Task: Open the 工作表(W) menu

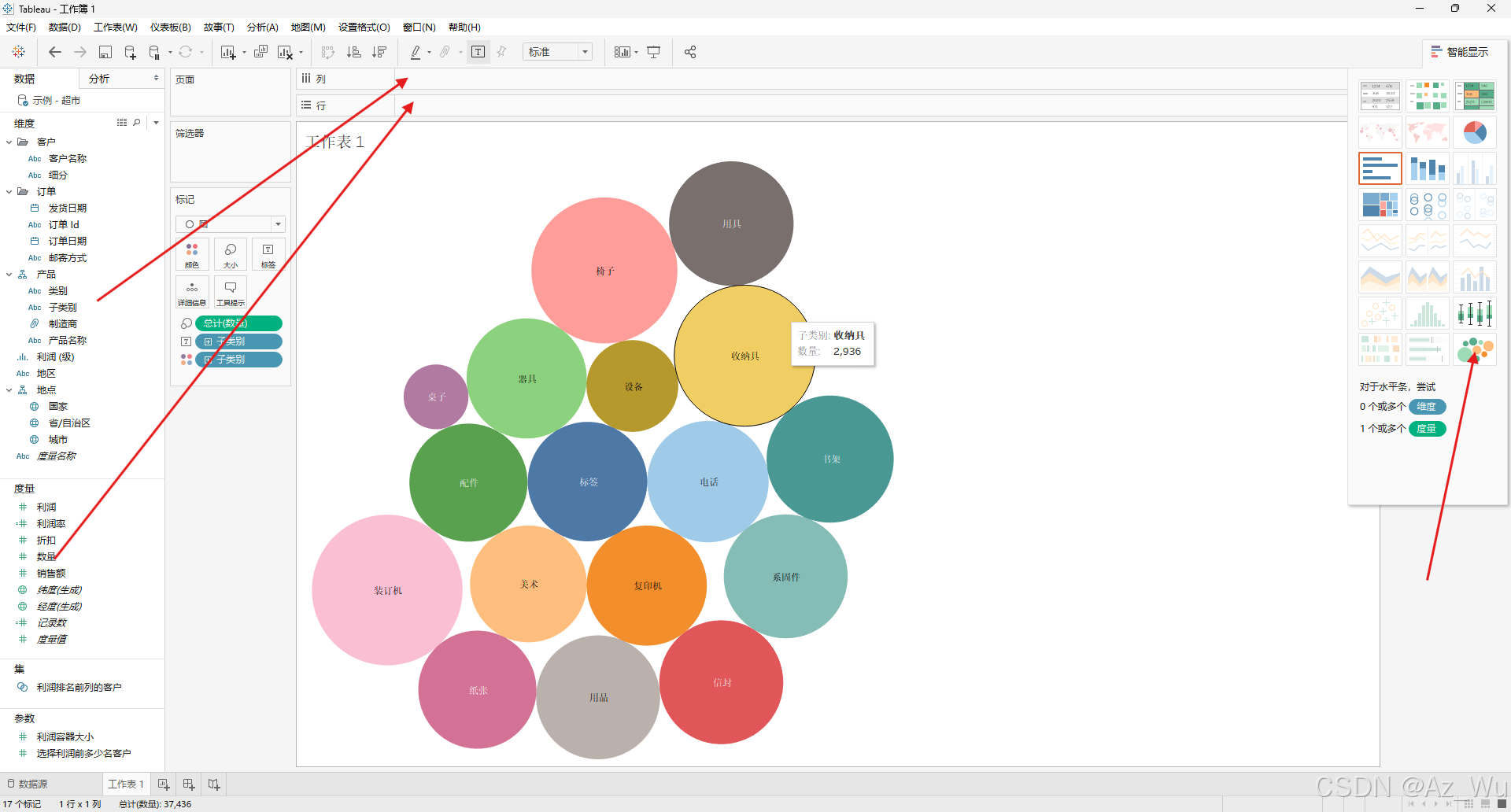Action: 116,28
